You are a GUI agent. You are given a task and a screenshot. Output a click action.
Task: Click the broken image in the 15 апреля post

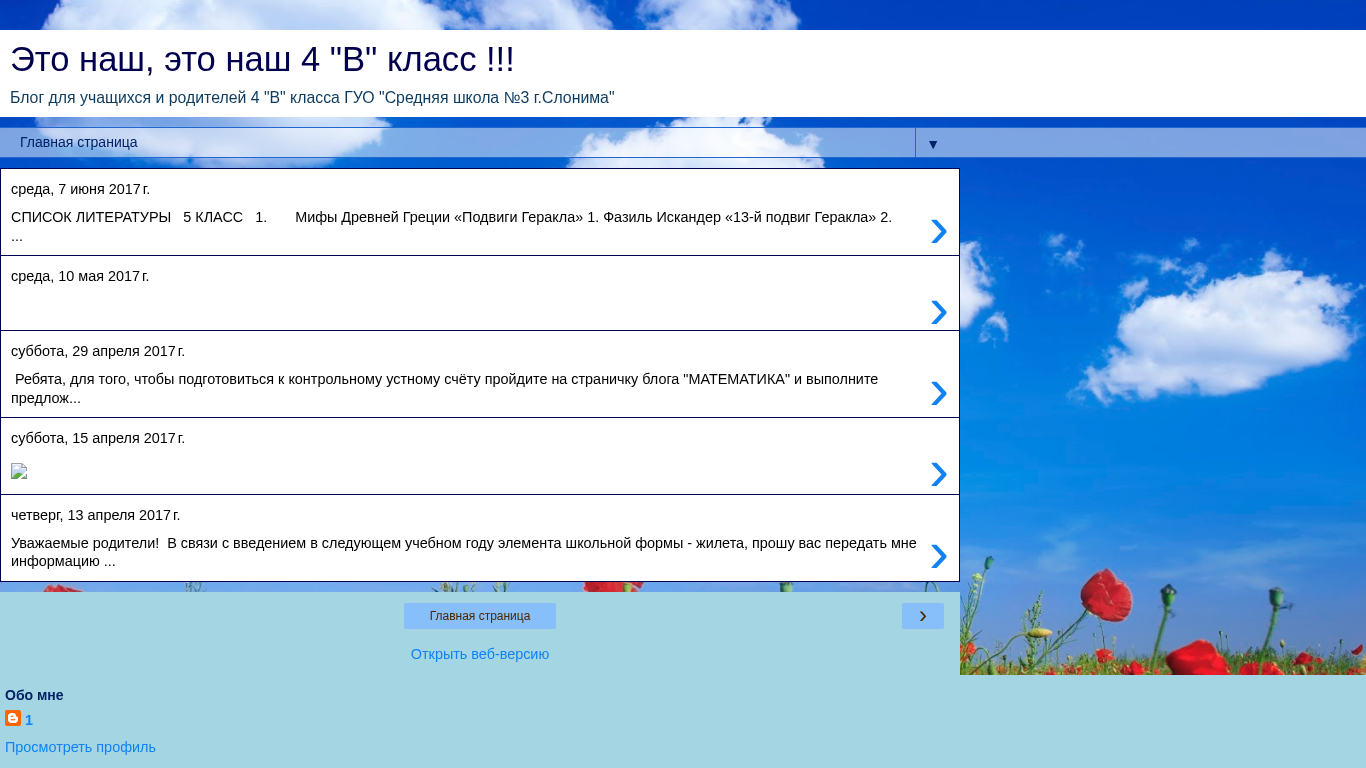(x=19, y=472)
